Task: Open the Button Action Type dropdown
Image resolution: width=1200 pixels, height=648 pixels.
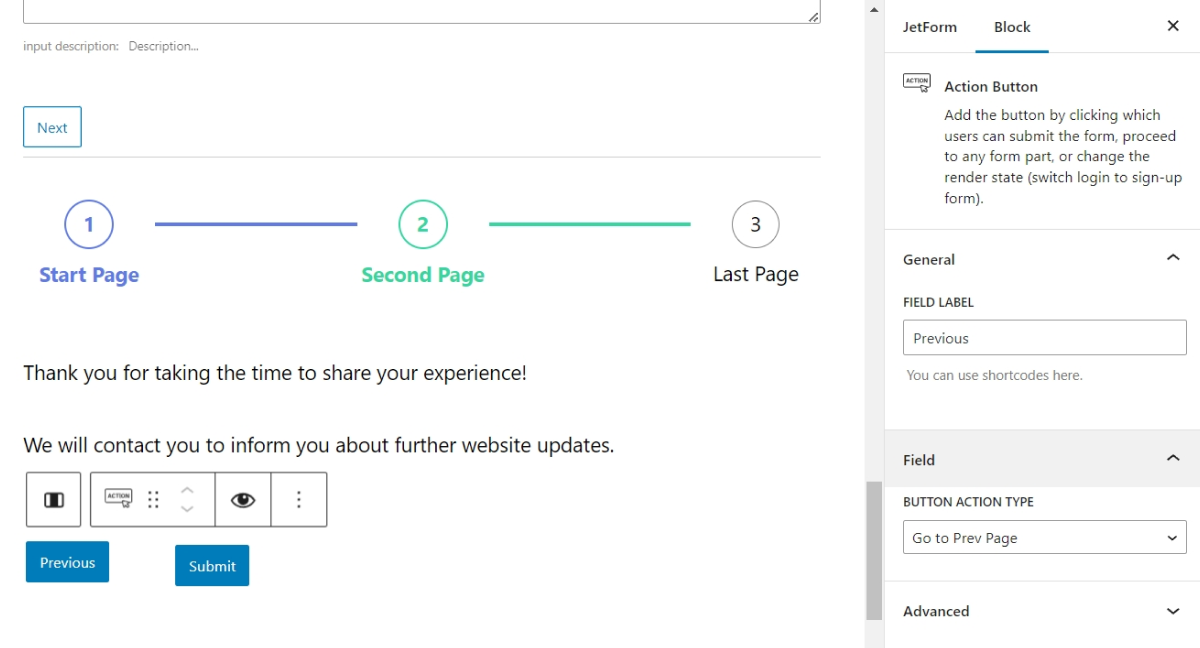Action: tap(1044, 538)
